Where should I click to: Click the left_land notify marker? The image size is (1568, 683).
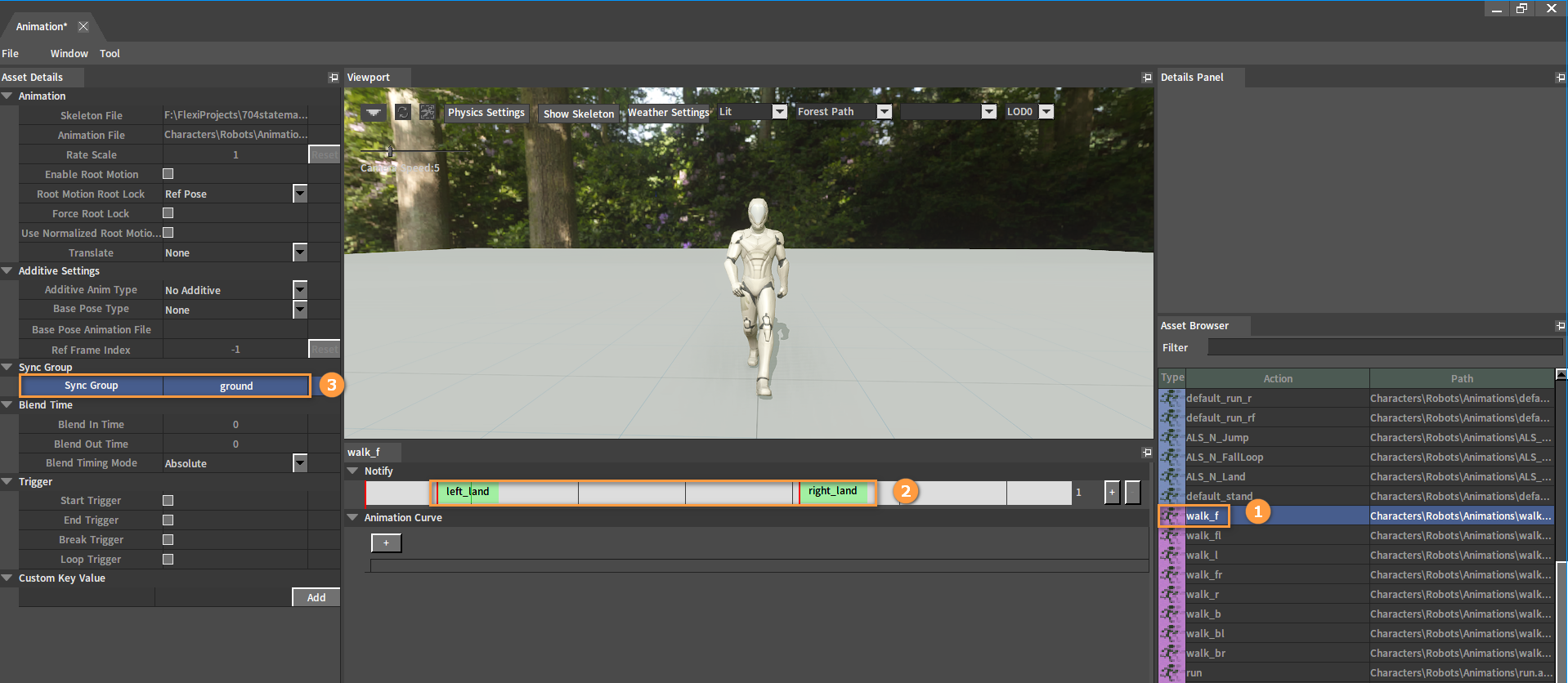[x=468, y=492]
